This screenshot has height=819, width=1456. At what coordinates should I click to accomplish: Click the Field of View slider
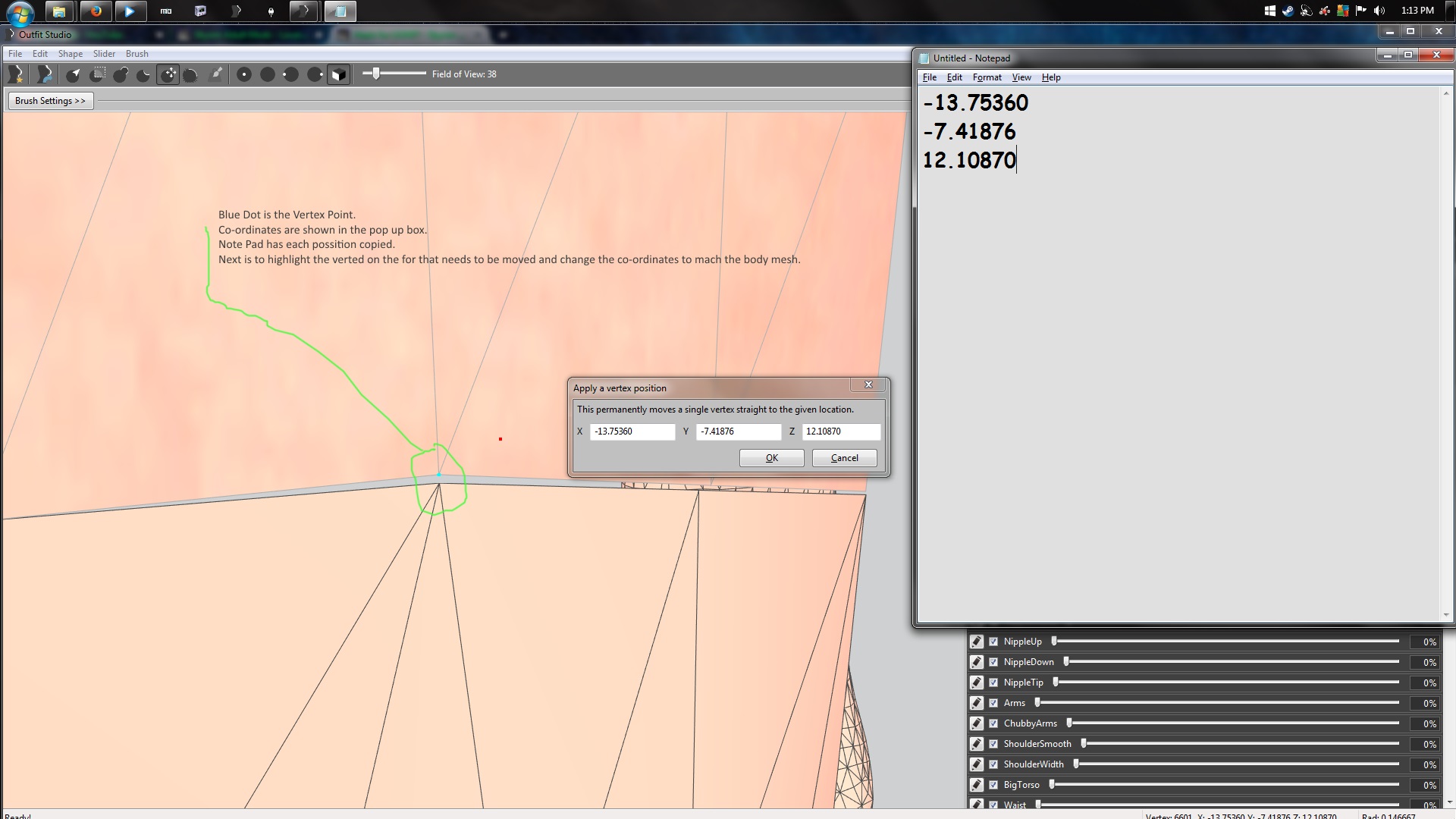[376, 74]
